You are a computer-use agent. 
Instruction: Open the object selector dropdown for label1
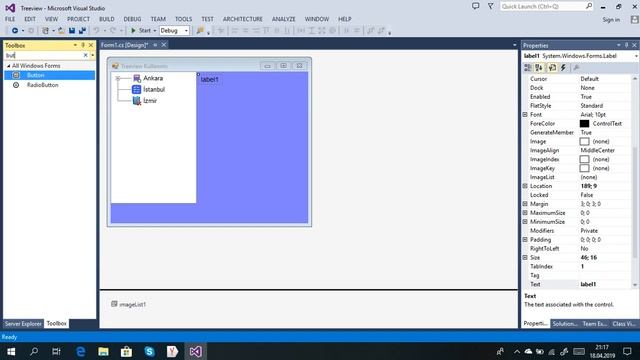pos(636,56)
